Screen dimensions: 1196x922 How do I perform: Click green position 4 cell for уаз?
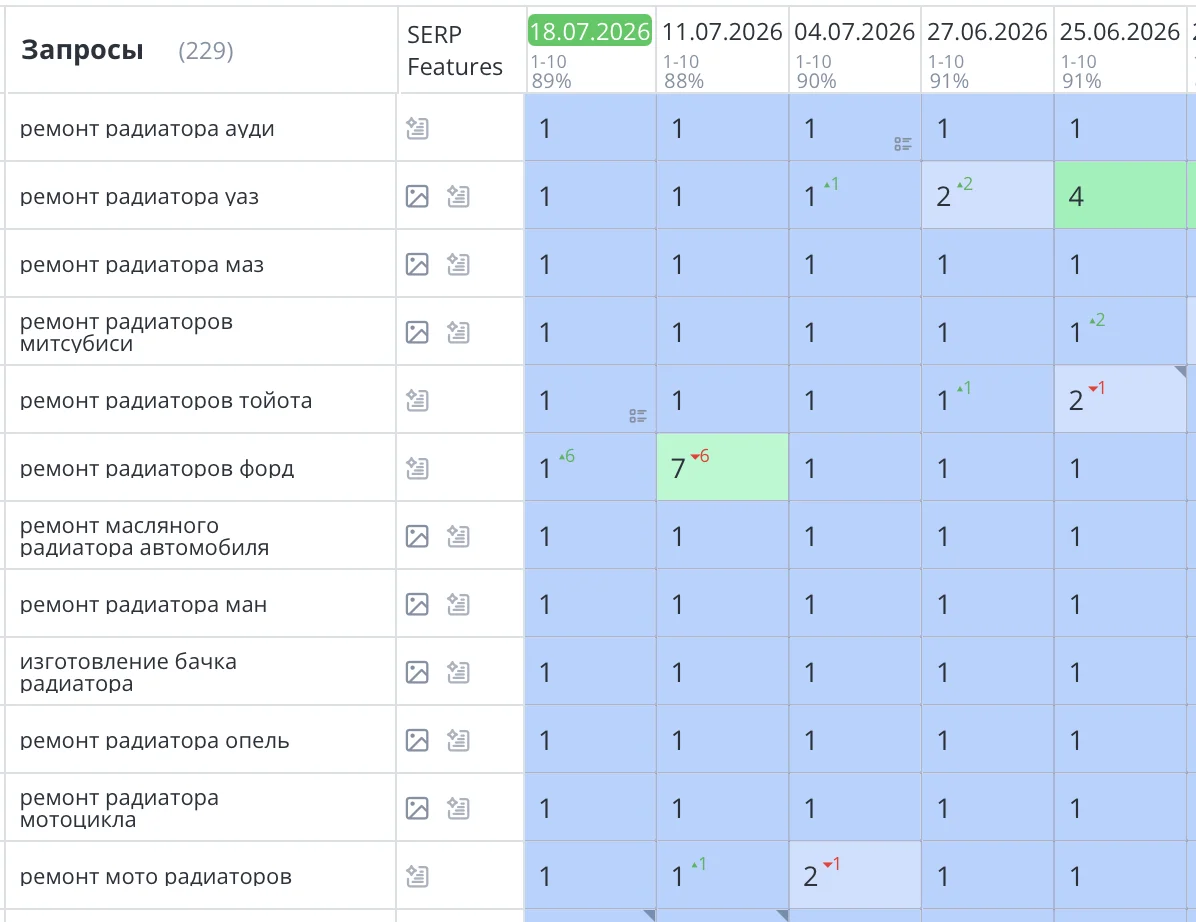(1120, 195)
